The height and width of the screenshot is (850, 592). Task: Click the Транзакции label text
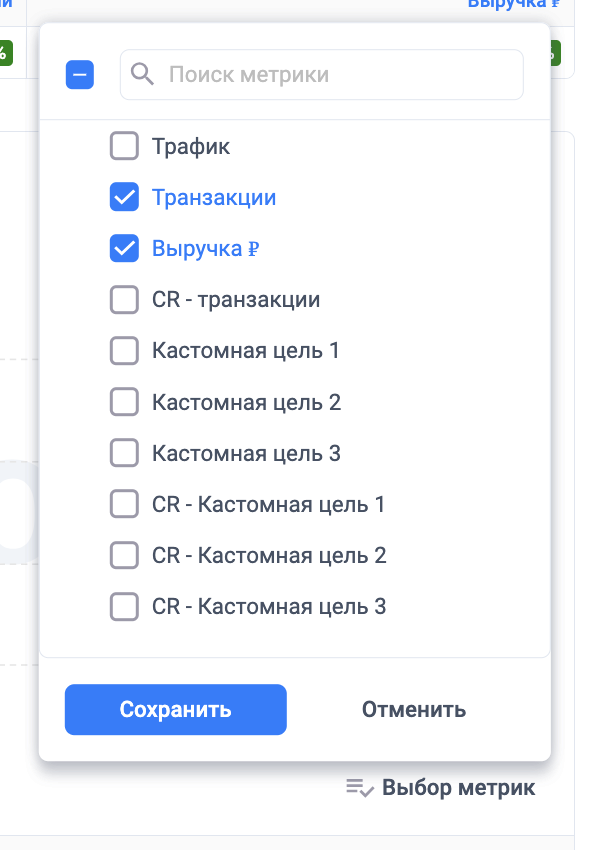[214, 197]
